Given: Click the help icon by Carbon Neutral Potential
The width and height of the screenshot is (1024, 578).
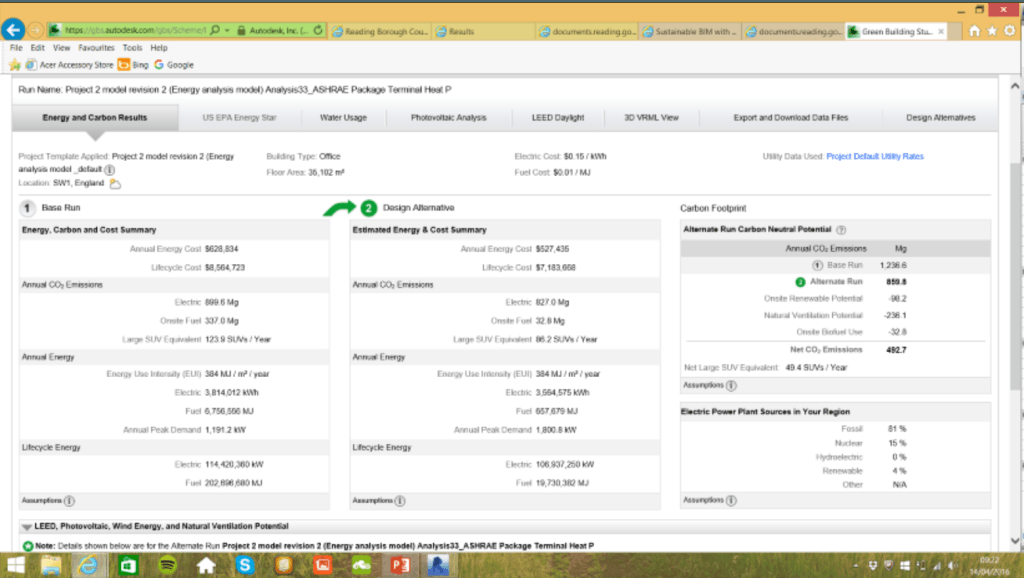Looking at the screenshot, I should [x=841, y=230].
